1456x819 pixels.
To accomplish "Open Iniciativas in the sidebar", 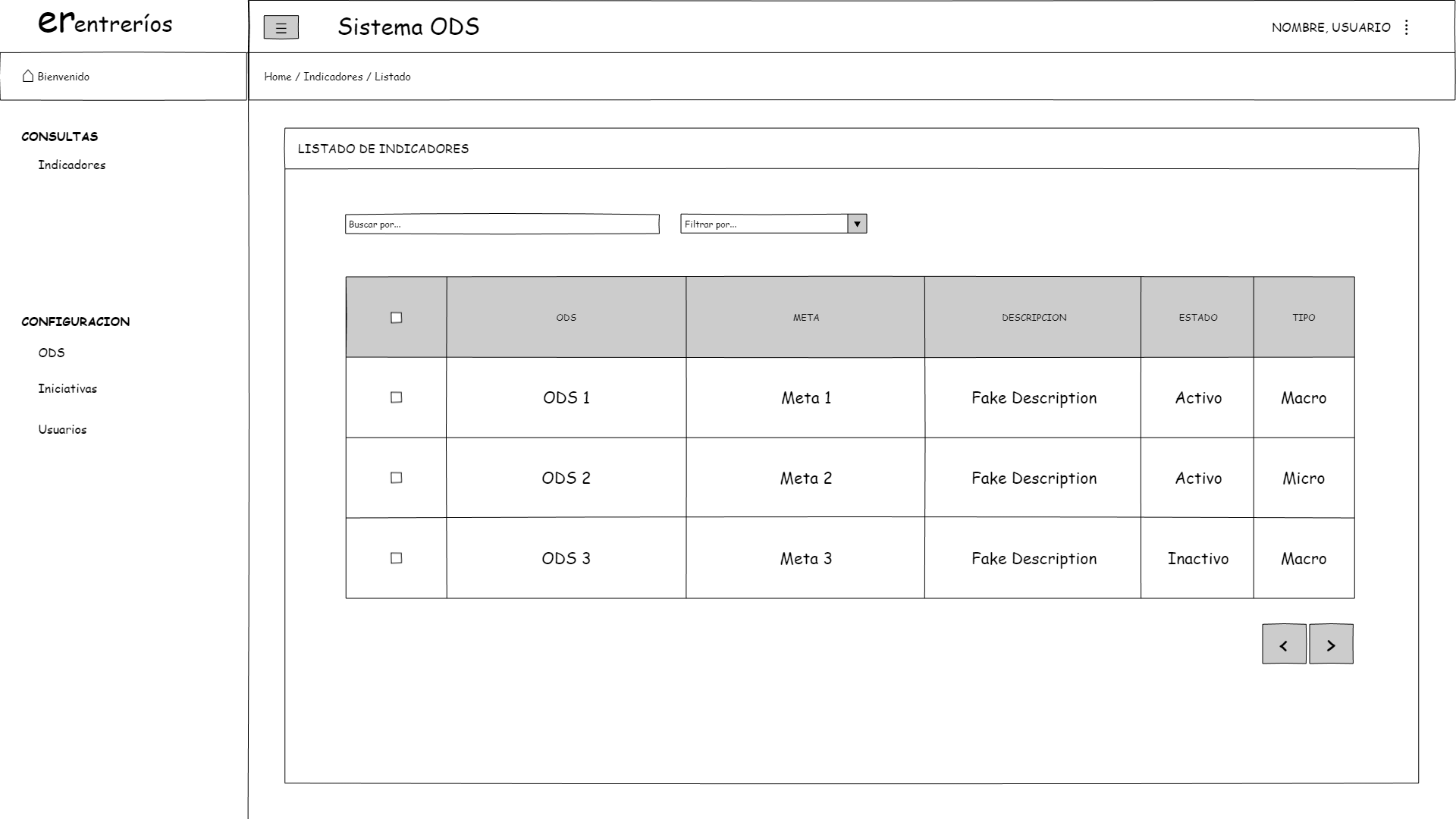I will [67, 389].
